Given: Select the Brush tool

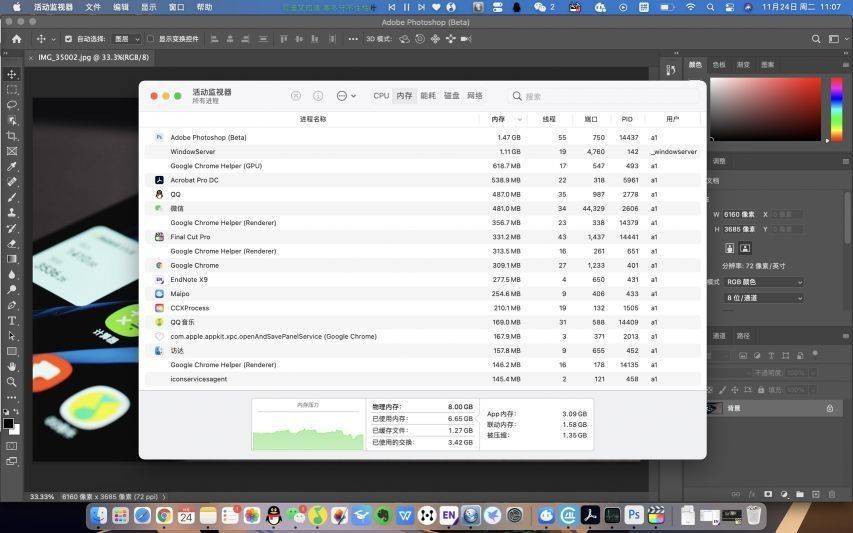Looking at the screenshot, I should tap(11, 197).
